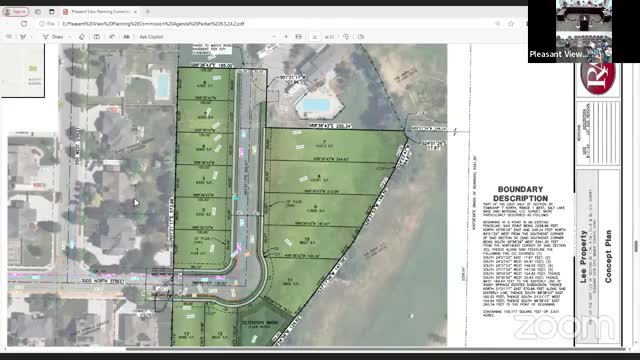Select the PDF highlight tool
640x360 pixels.
(x=23, y=37)
